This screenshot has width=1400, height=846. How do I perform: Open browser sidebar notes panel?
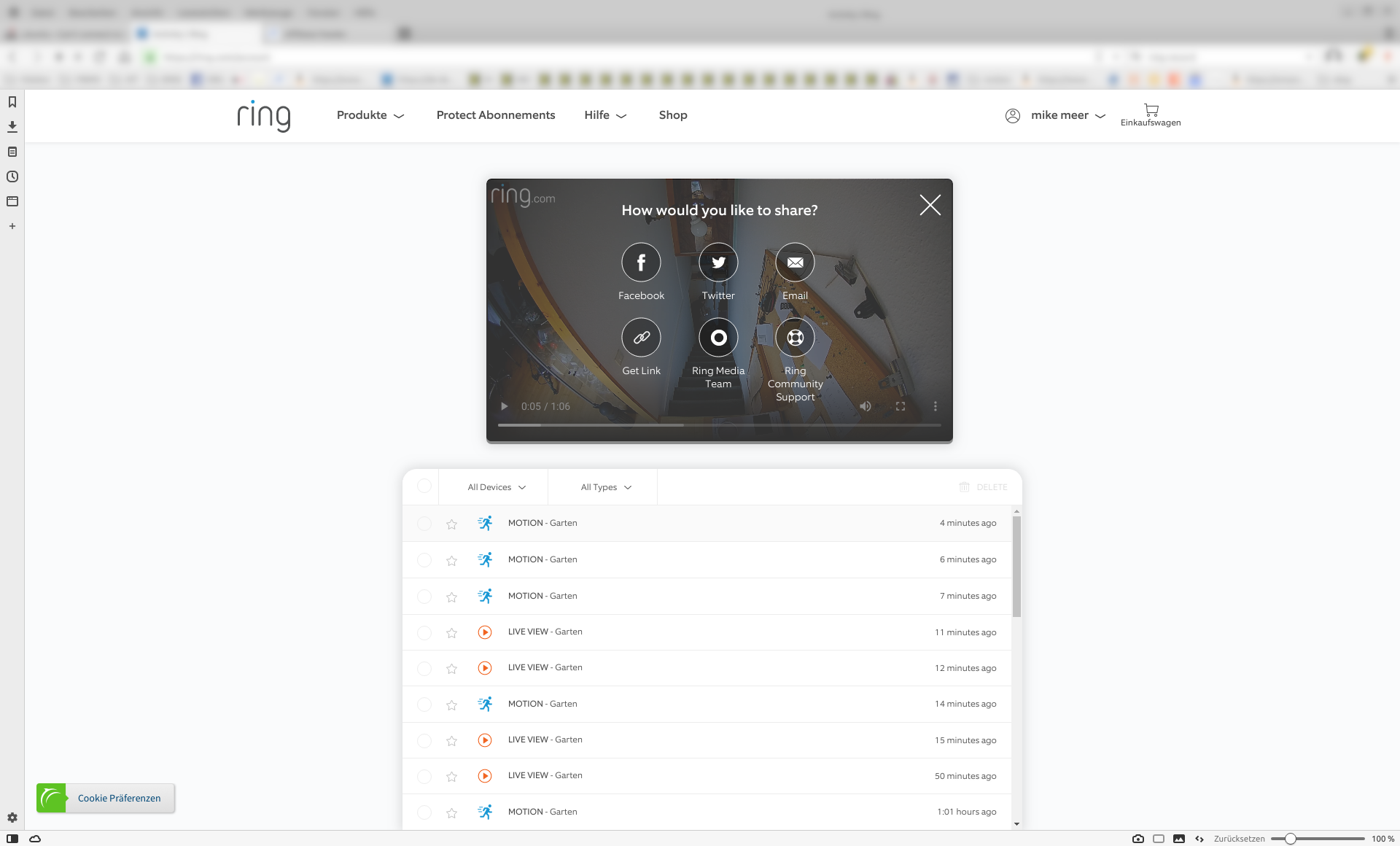(12, 152)
